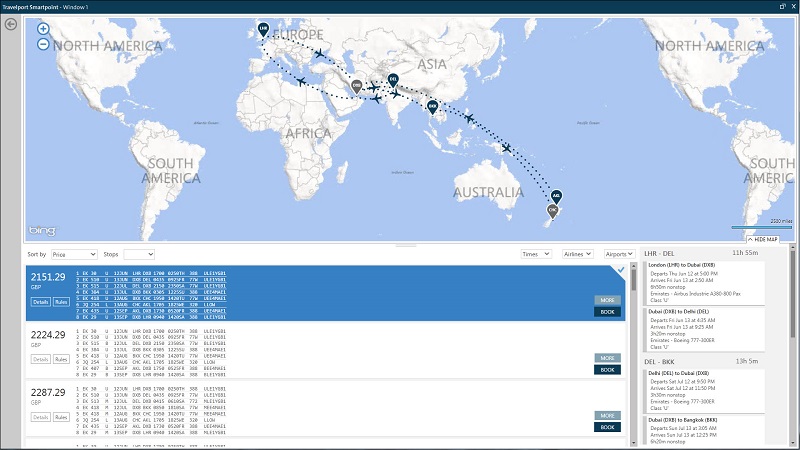Open the Airports filter dropdown
Image resolution: width=800 pixels, height=450 pixels.
(x=619, y=254)
